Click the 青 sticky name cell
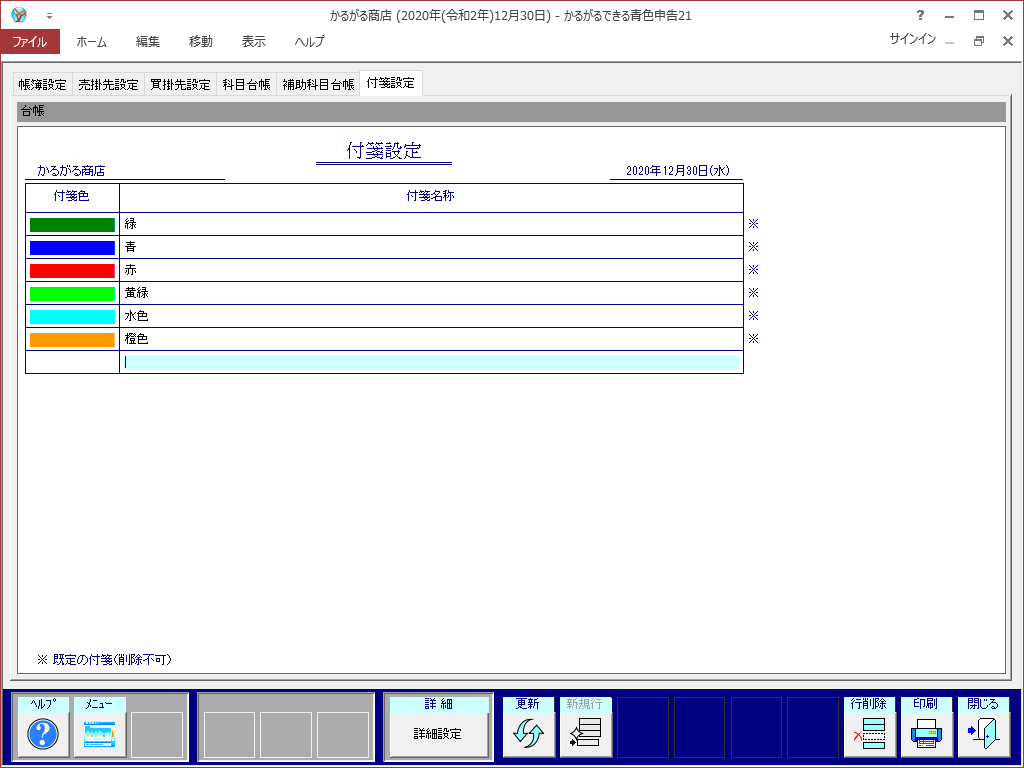This screenshot has width=1024, height=768. click(432, 247)
